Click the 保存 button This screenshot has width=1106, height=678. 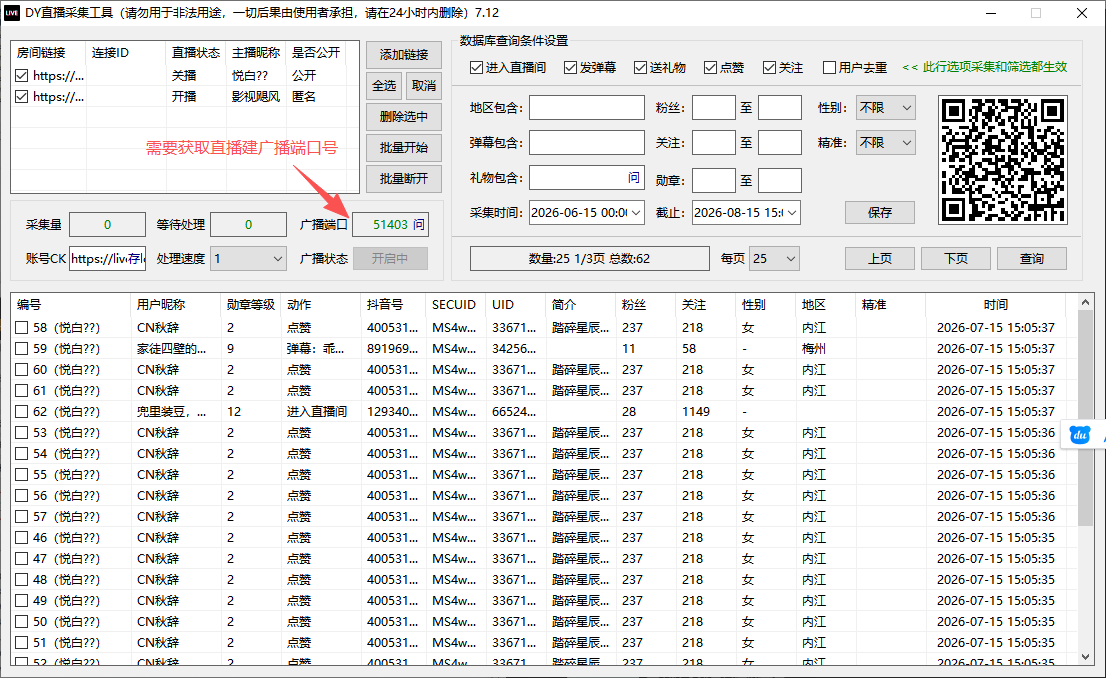coord(880,212)
